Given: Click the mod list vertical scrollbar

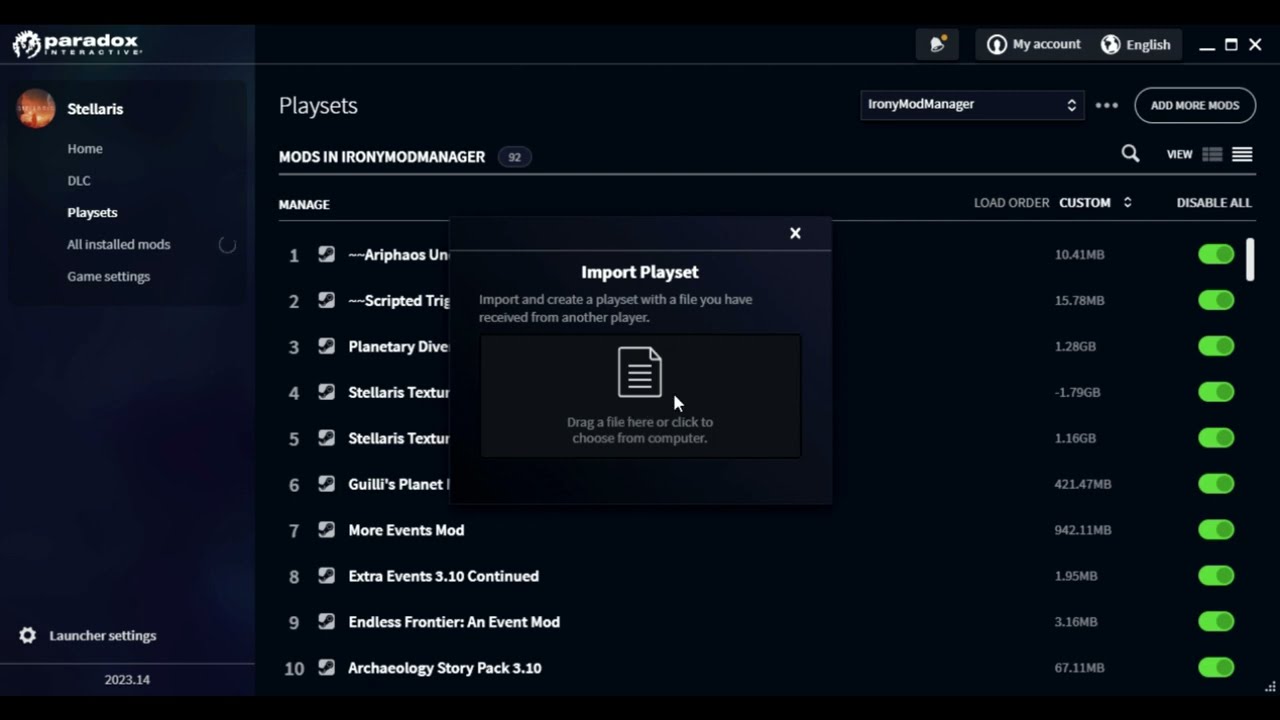Looking at the screenshot, I should [x=1250, y=258].
